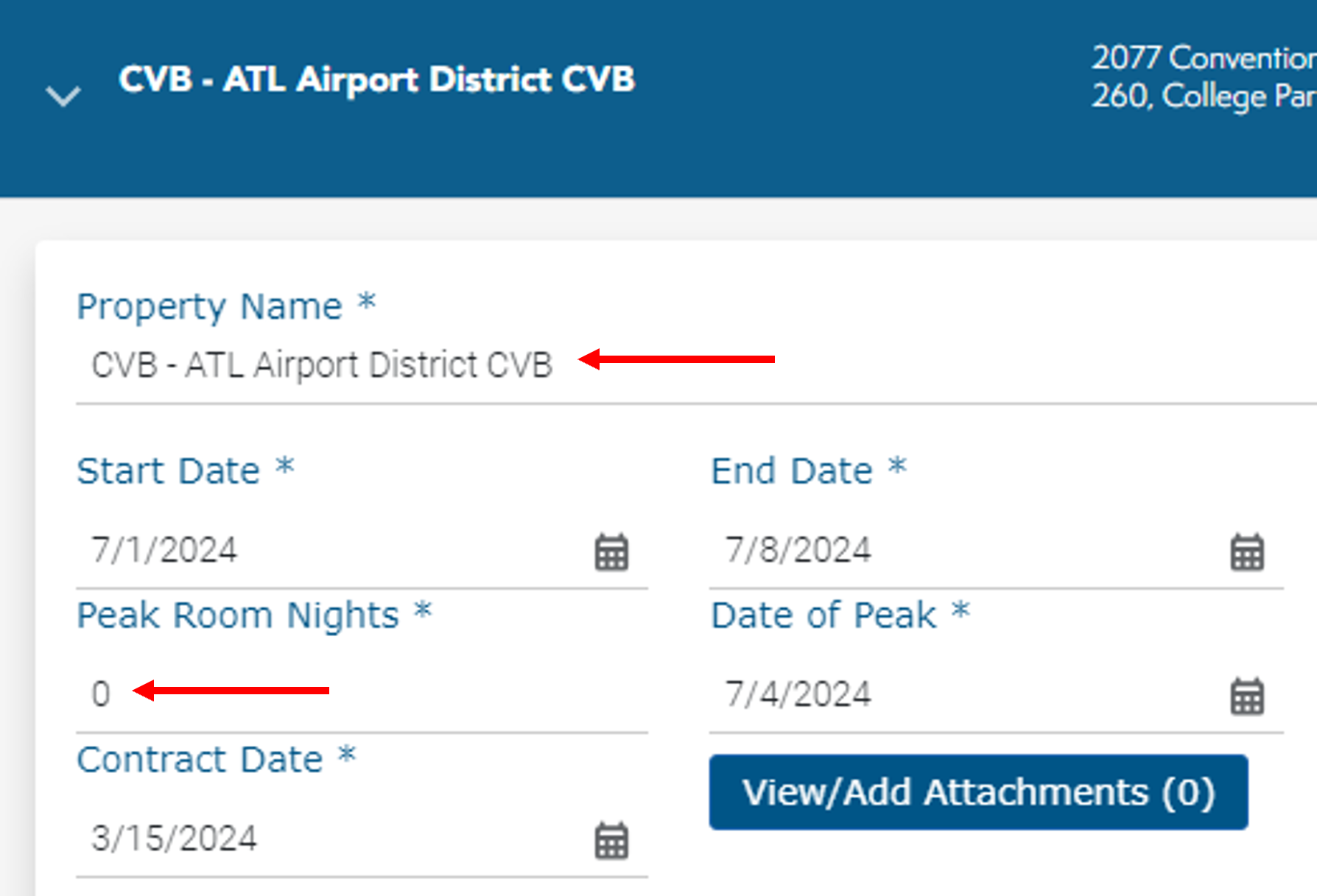This screenshot has width=1317, height=896.
Task: Collapse the CVB - ATL Airport District section chevron
Action: (63, 96)
